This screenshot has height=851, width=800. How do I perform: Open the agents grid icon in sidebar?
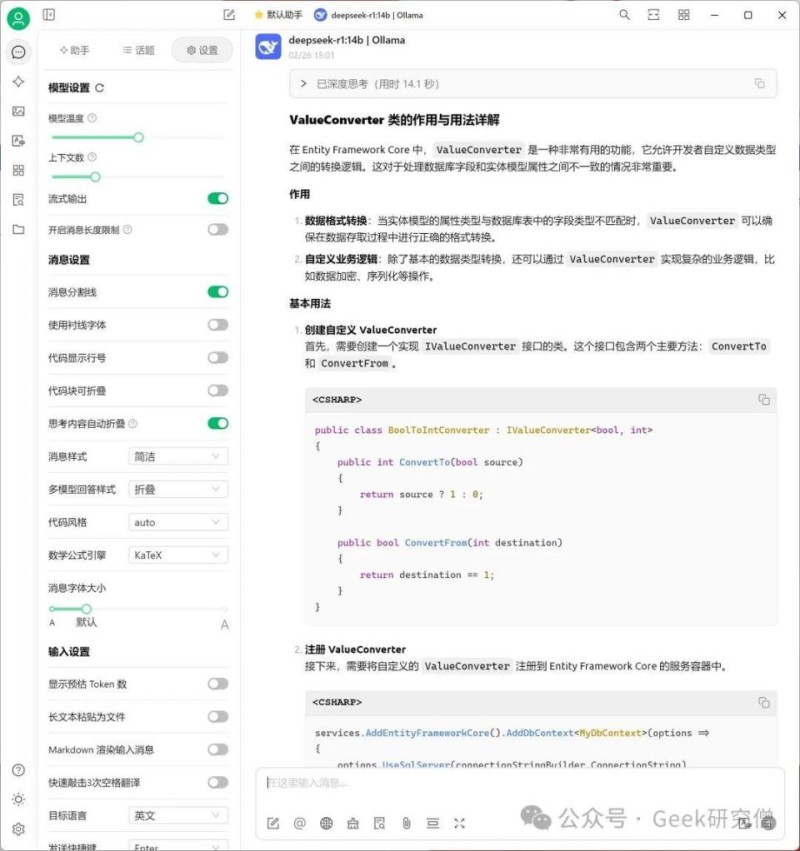pyautogui.click(x=18, y=170)
